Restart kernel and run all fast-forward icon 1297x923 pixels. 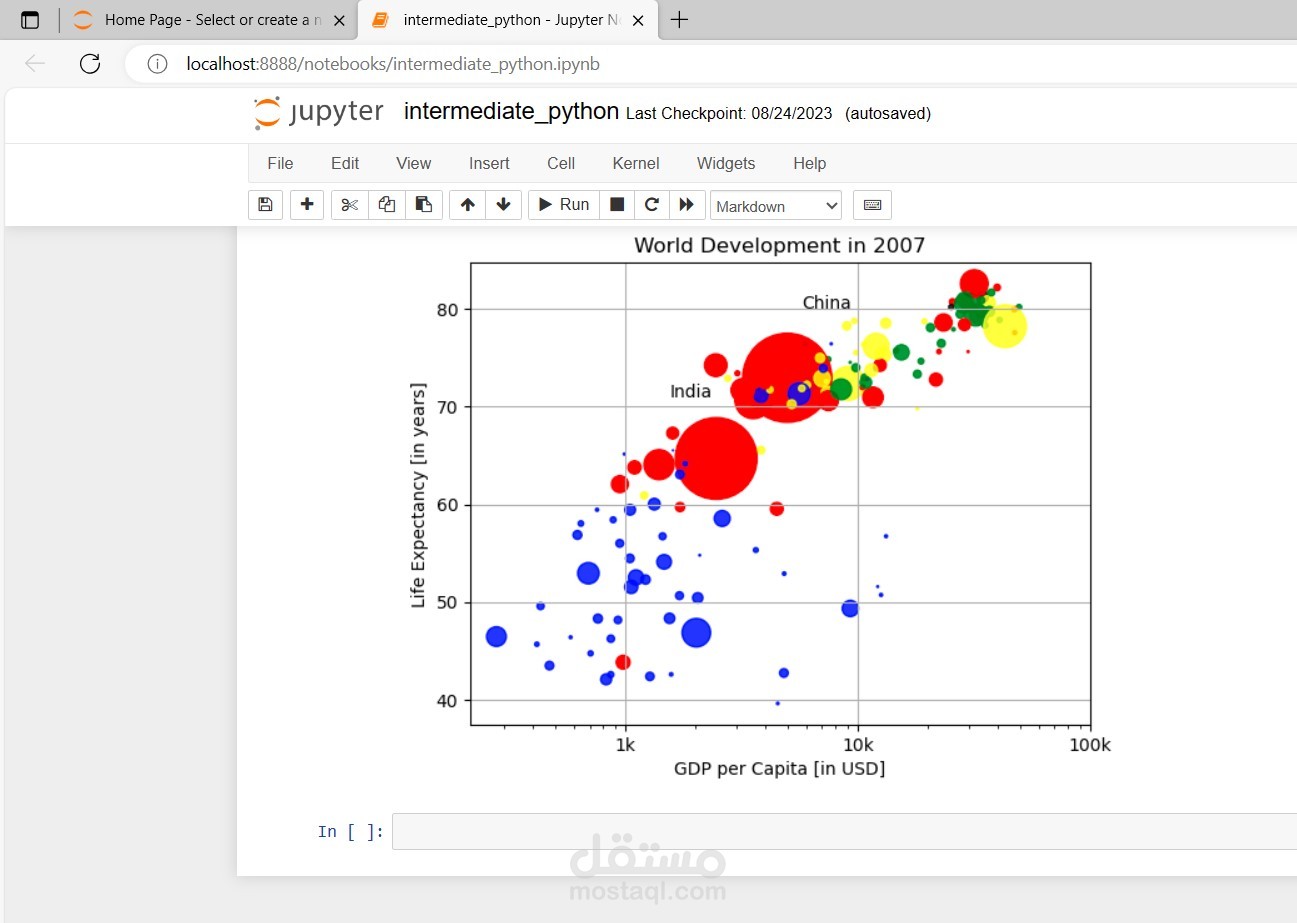pos(686,205)
